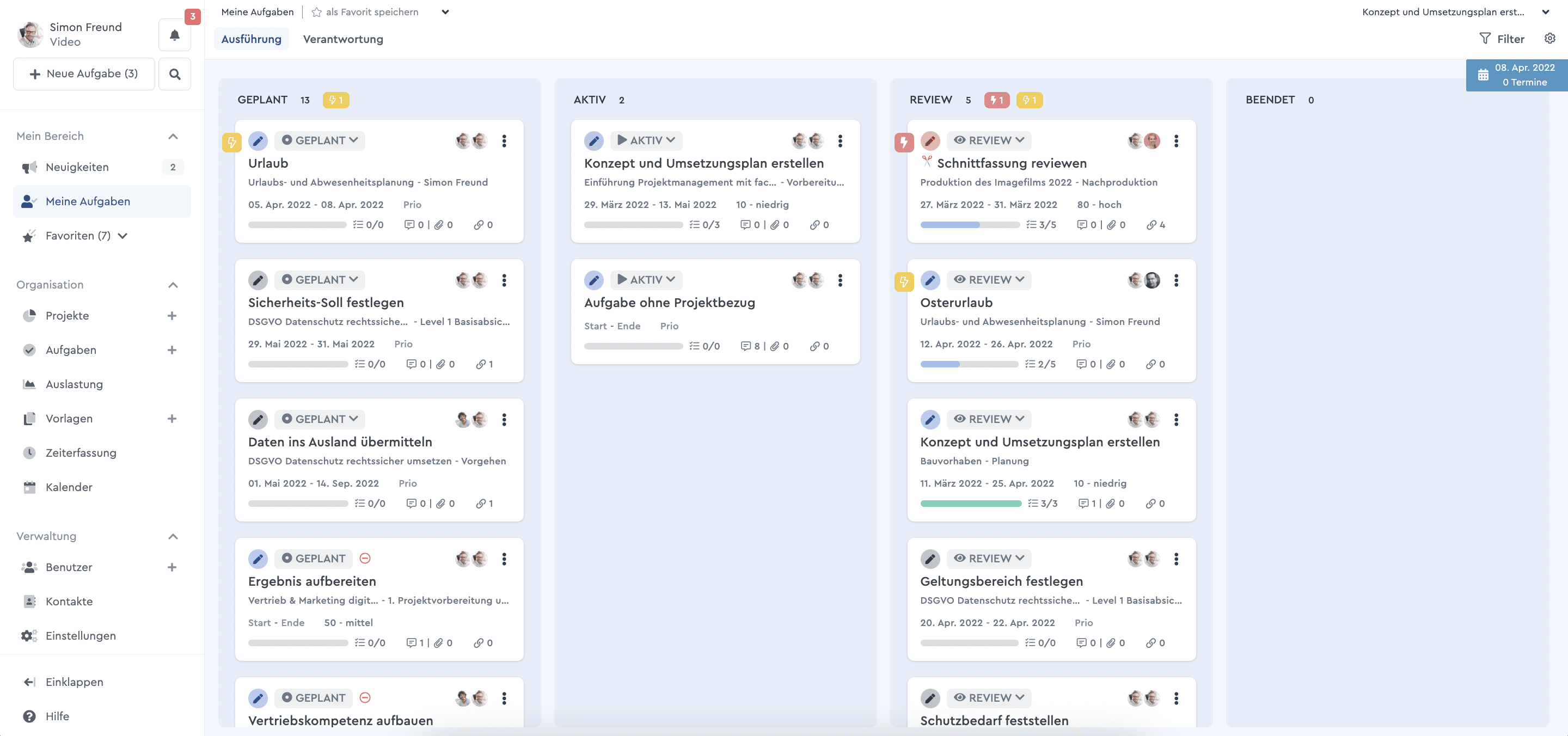Click comments icon on Aufgabe ohne Projektbezug
This screenshot has width=1568, height=736.
tap(746, 346)
